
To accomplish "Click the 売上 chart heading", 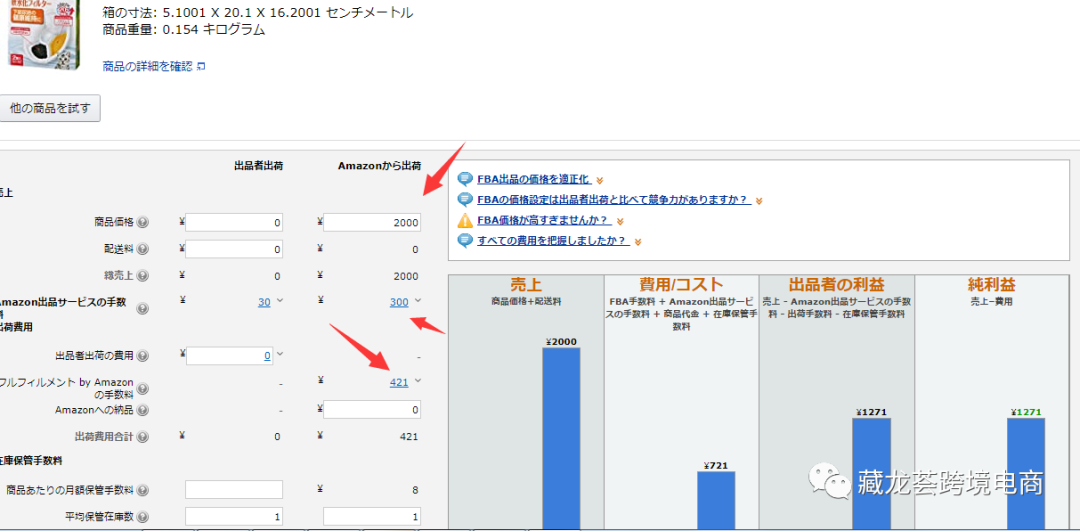I will [526, 284].
